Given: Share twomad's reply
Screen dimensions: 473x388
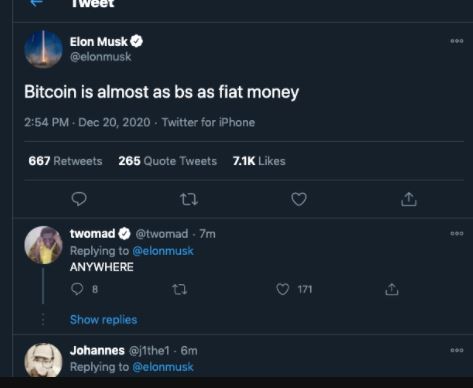Looking at the screenshot, I should [x=392, y=289].
